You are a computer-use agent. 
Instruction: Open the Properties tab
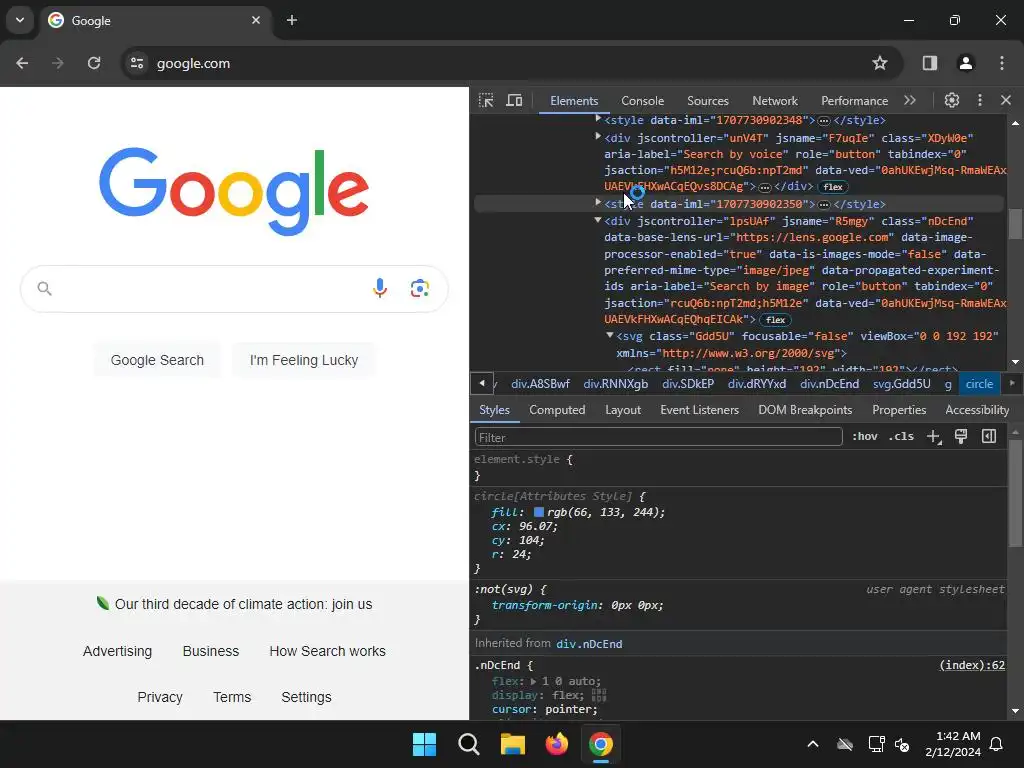tap(899, 409)
